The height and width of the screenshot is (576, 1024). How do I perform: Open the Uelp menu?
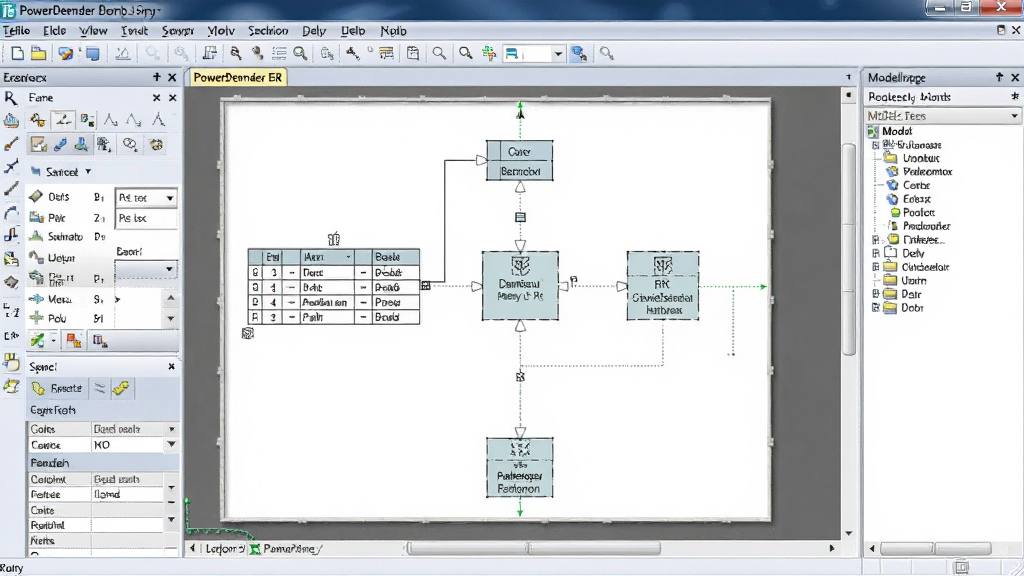pos(353,31)
